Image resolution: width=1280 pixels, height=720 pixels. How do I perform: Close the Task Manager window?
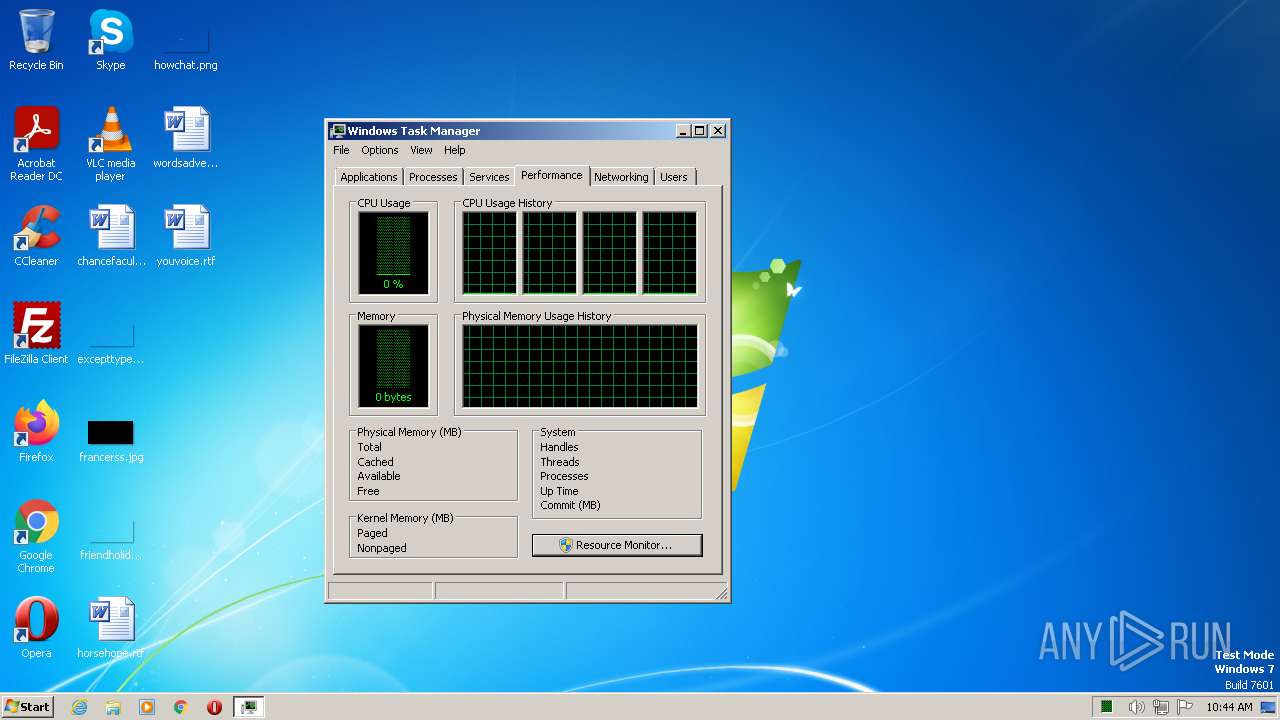pyautogui.click(x=718, y=131)
